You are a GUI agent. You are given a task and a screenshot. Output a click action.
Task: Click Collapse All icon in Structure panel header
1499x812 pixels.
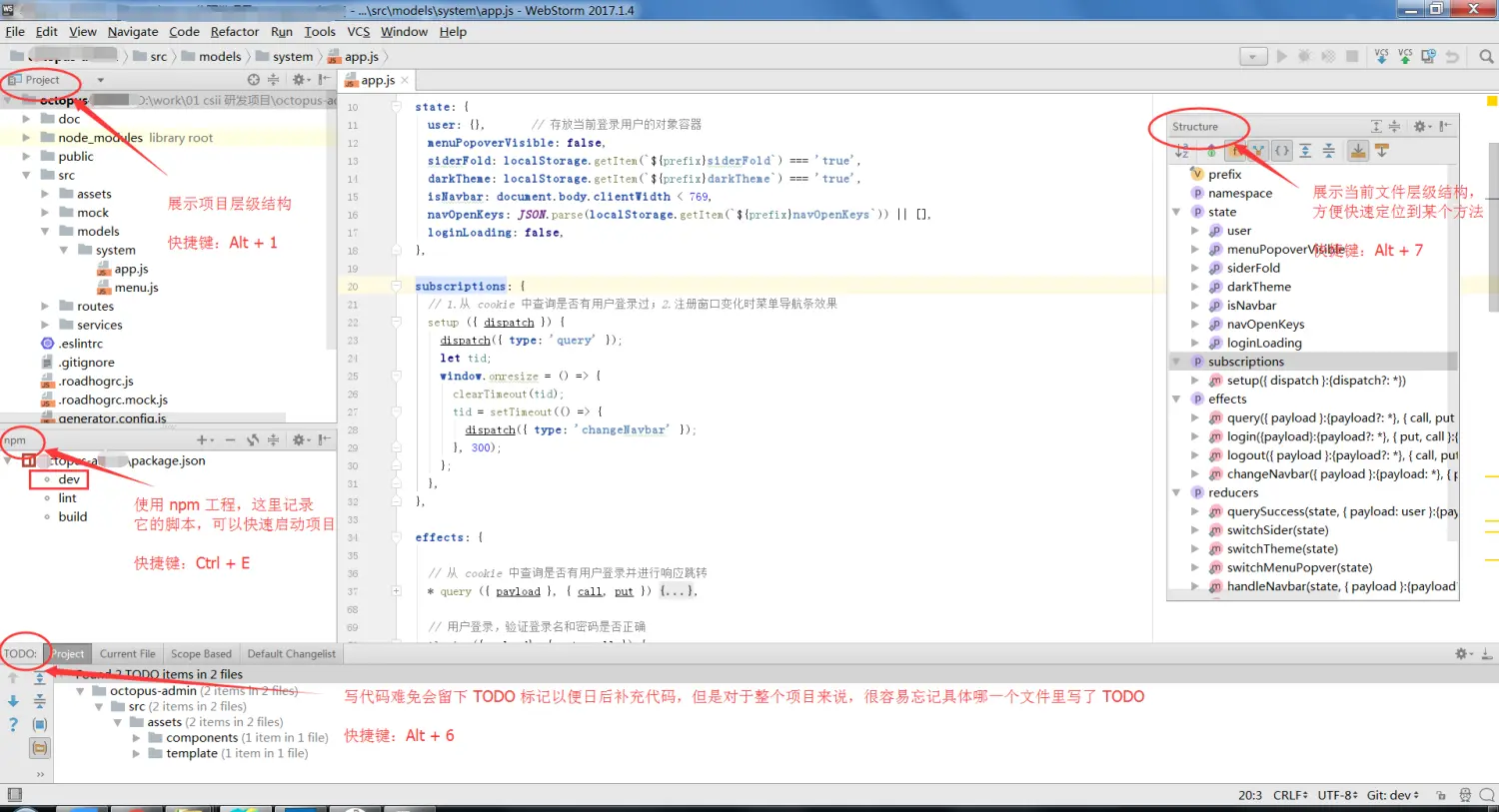point(1395,126)
